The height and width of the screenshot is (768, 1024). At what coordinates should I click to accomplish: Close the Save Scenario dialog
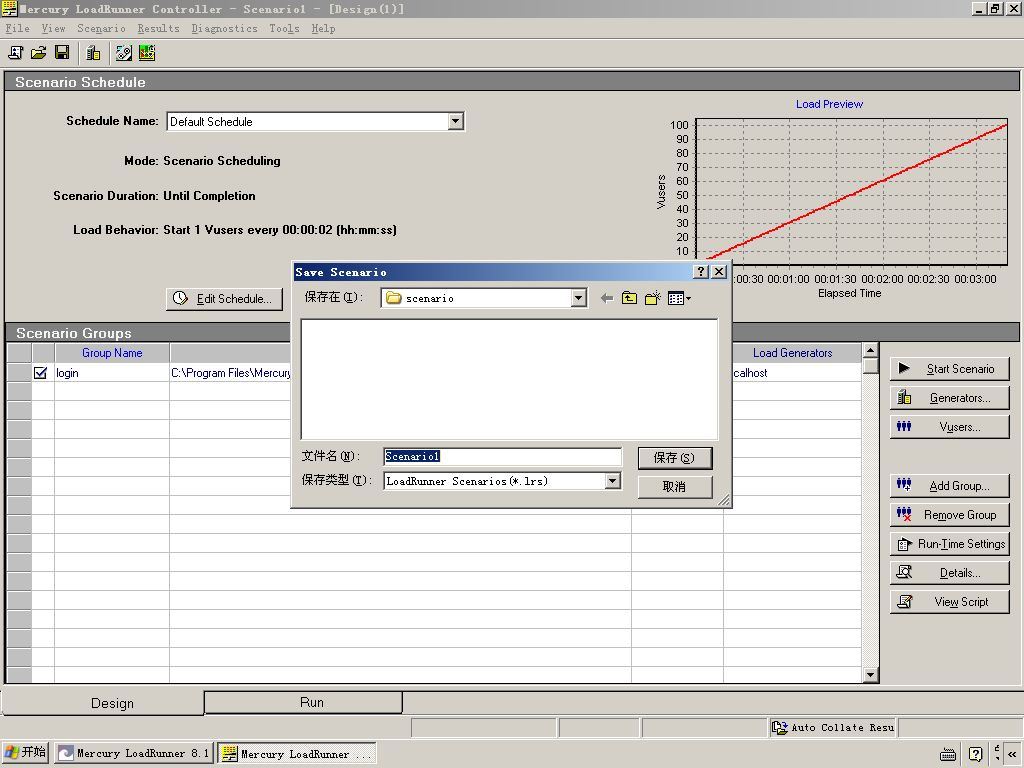click(x=719, y=272)
